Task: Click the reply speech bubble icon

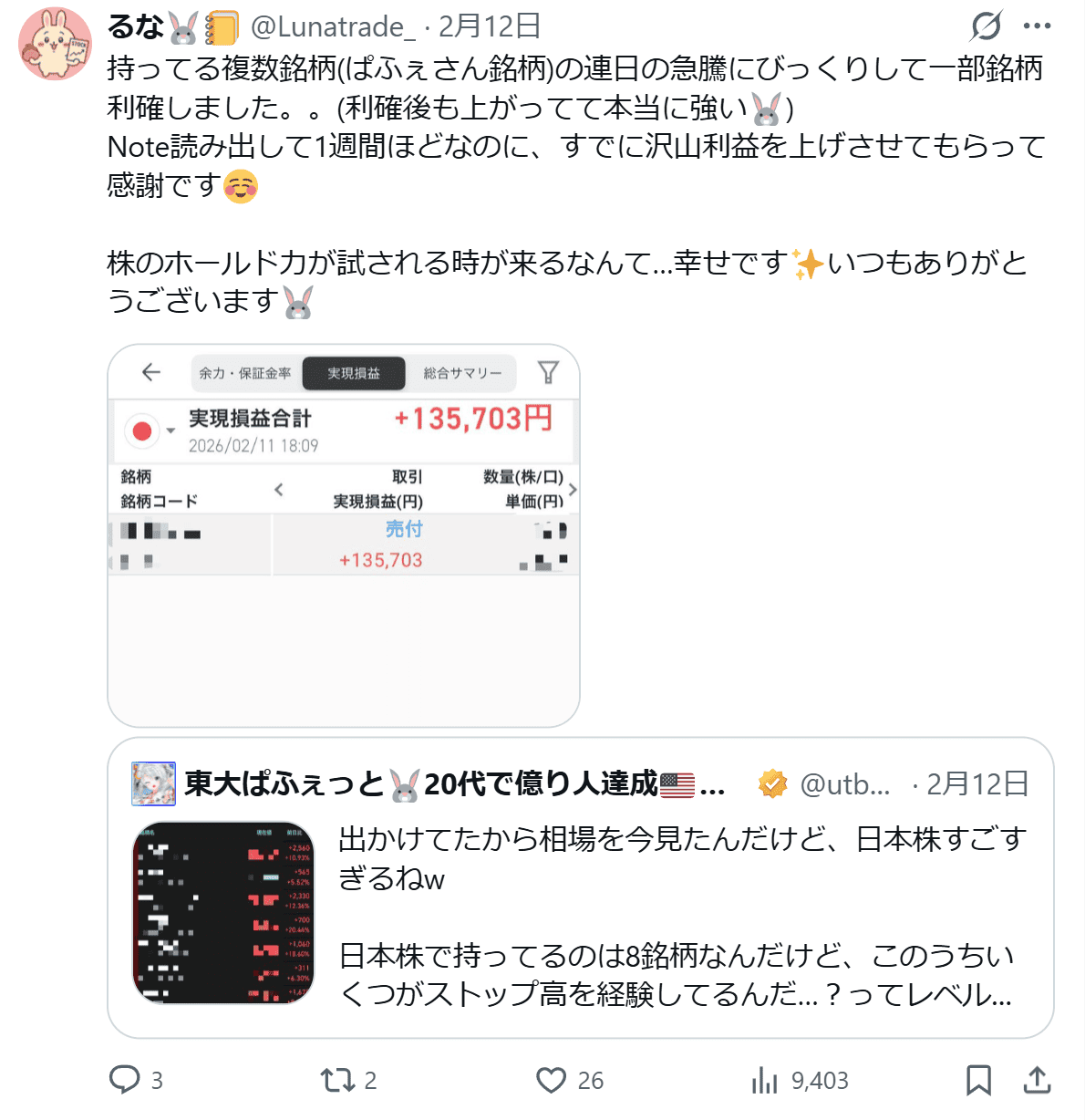Action: tap(124, 1080)
